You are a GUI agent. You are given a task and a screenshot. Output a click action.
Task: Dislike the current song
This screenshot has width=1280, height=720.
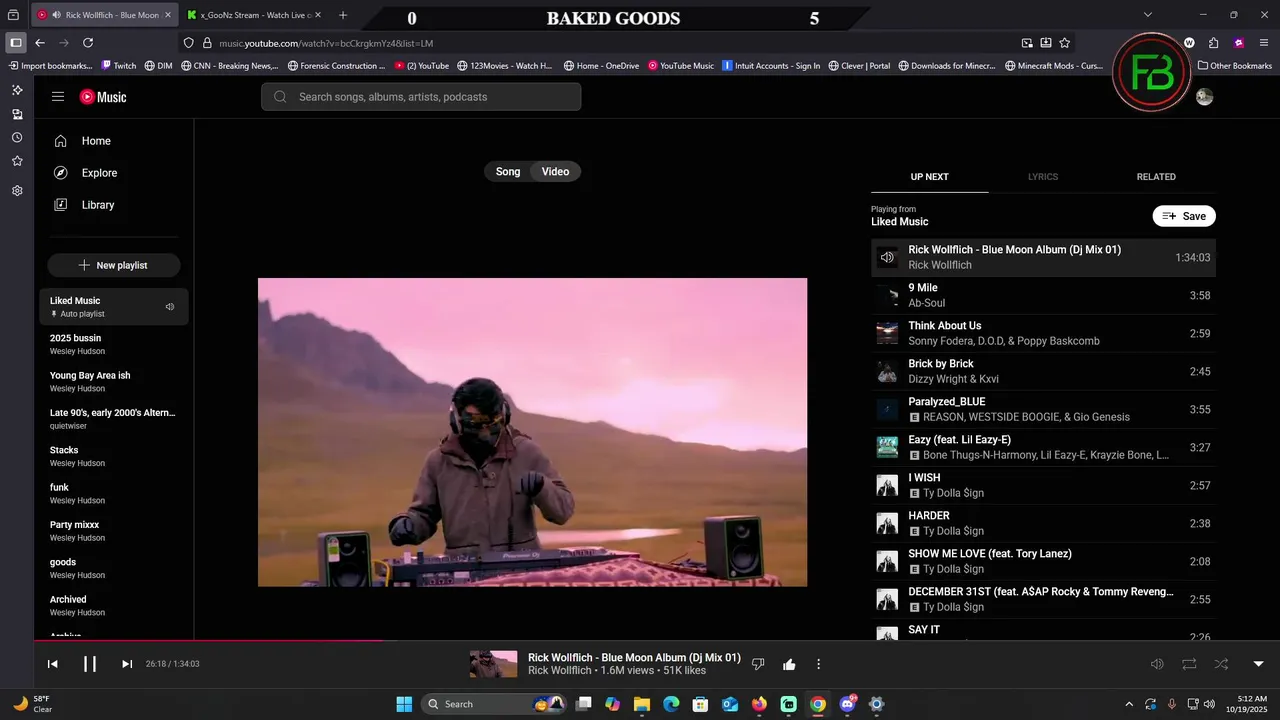(x=758, y=664)
